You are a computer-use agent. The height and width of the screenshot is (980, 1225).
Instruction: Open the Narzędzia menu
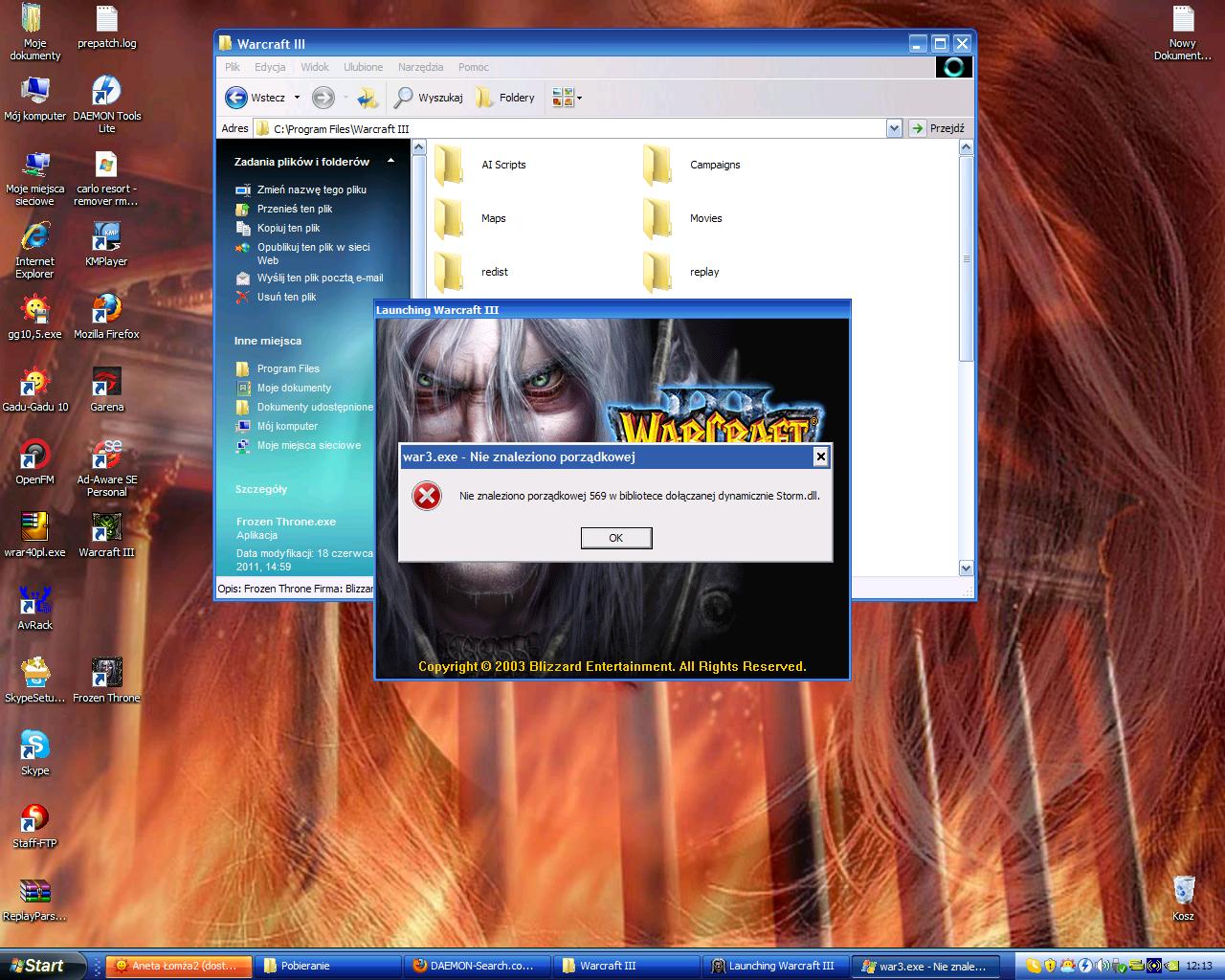(x=420, y=67)
